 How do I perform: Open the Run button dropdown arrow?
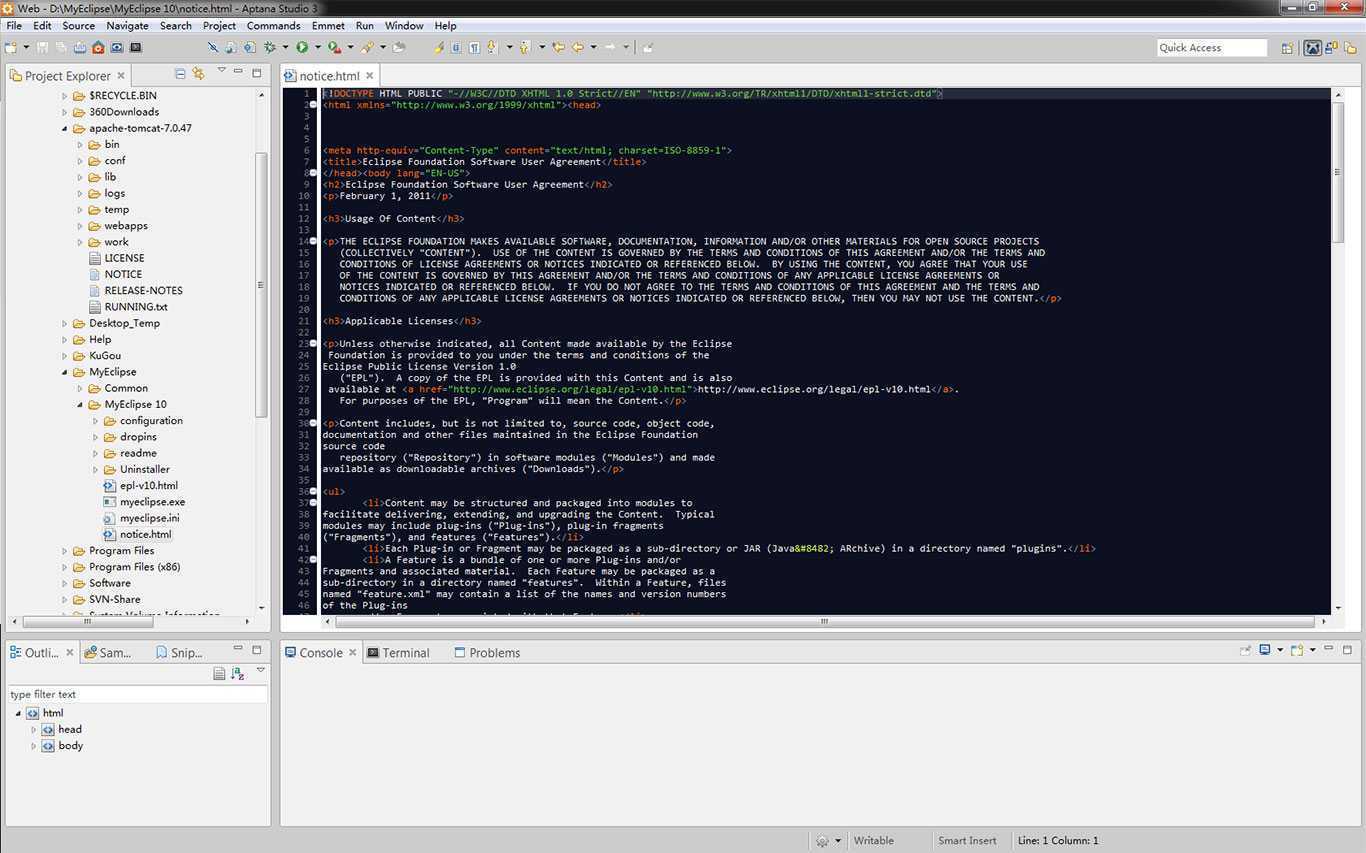click(x=318, y=47)
